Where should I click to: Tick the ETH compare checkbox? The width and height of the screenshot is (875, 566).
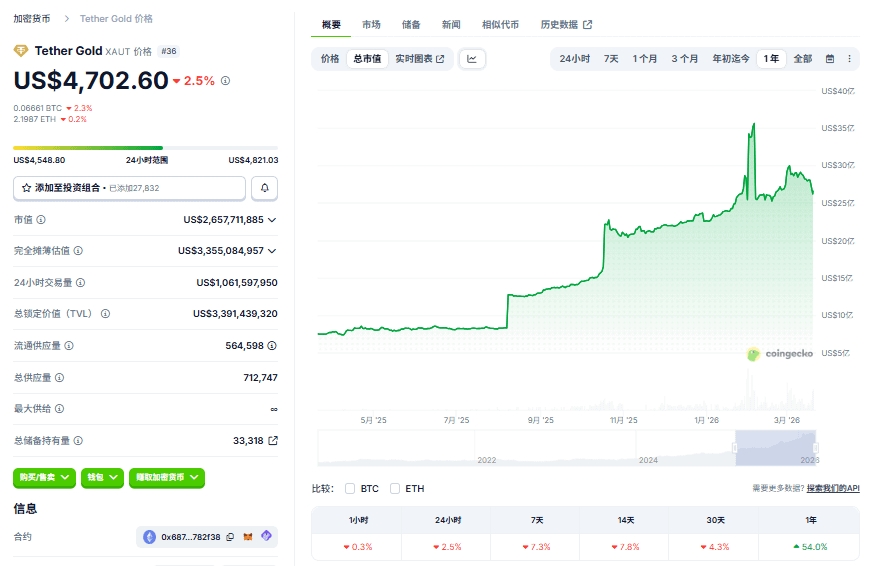click(x=395, y=488)
